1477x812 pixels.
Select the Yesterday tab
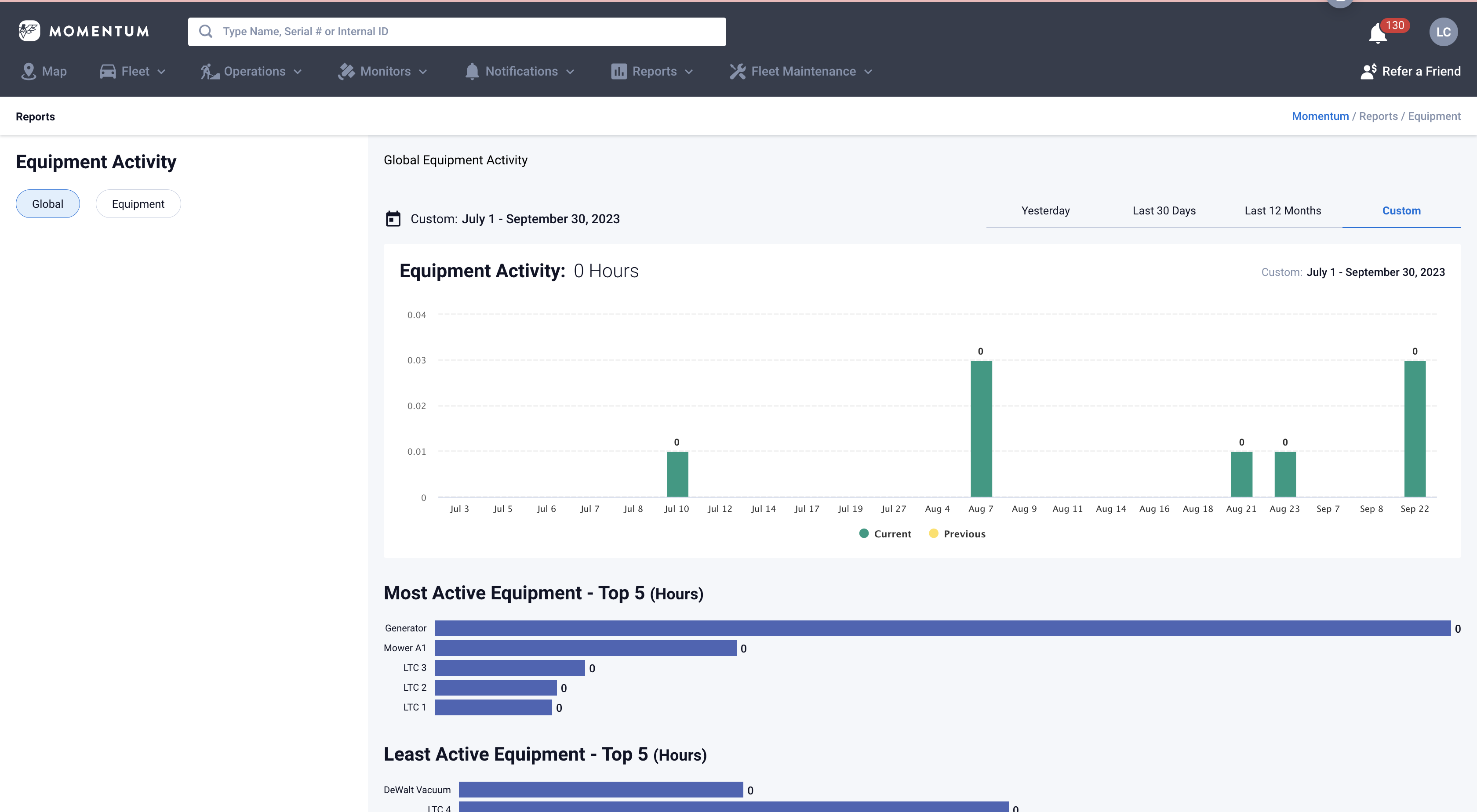[x=1045, y=211]
